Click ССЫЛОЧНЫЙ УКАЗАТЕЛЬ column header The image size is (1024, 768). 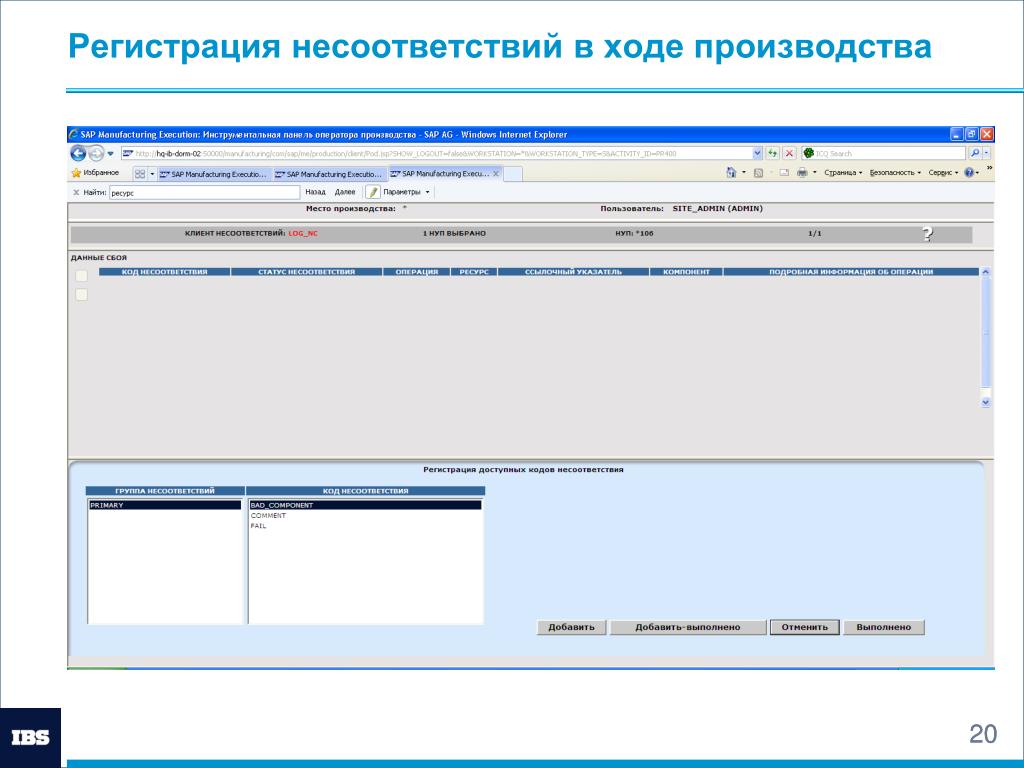(573, 272)
